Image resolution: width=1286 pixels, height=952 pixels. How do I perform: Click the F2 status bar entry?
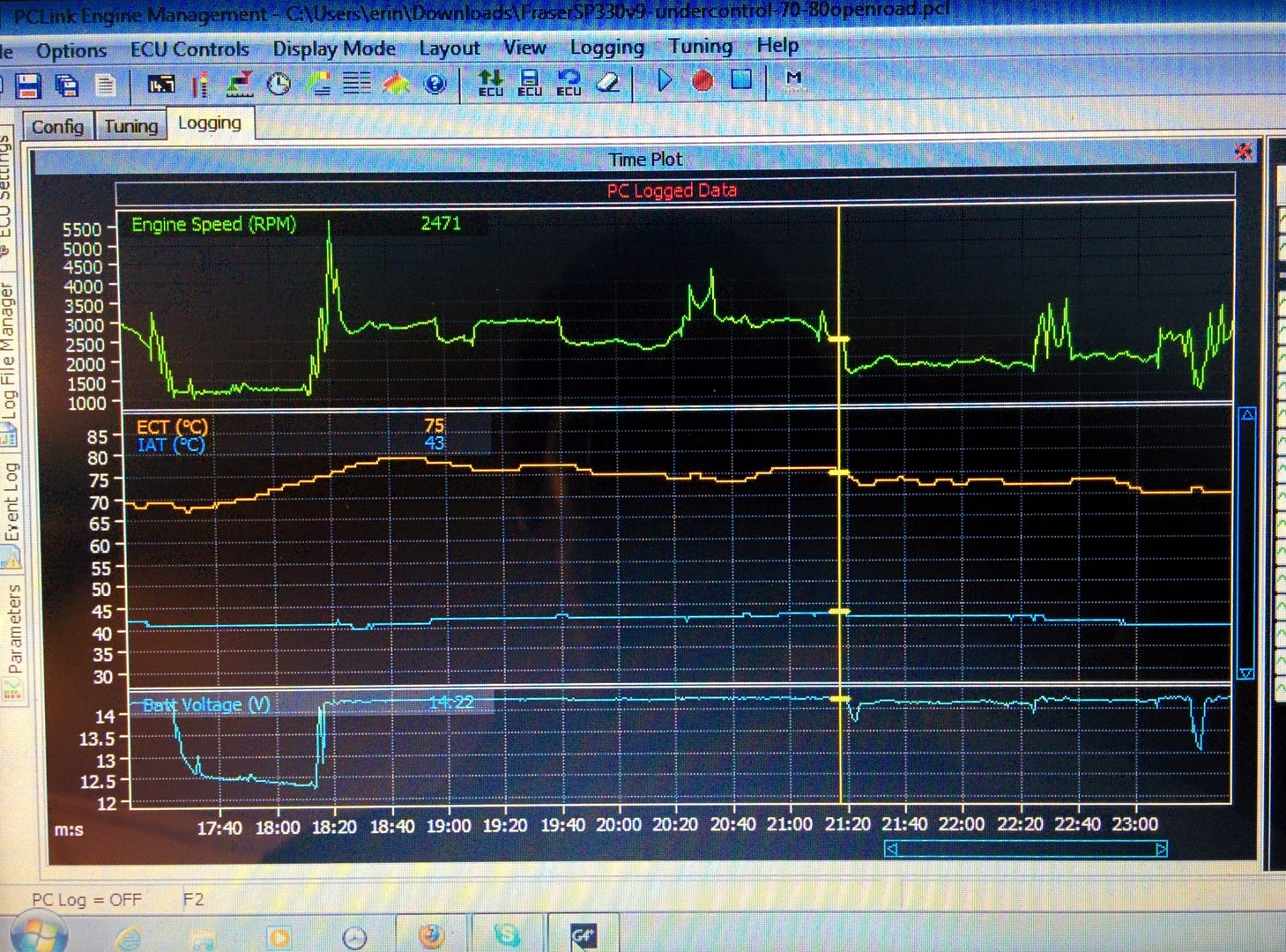tap(193, 899)
